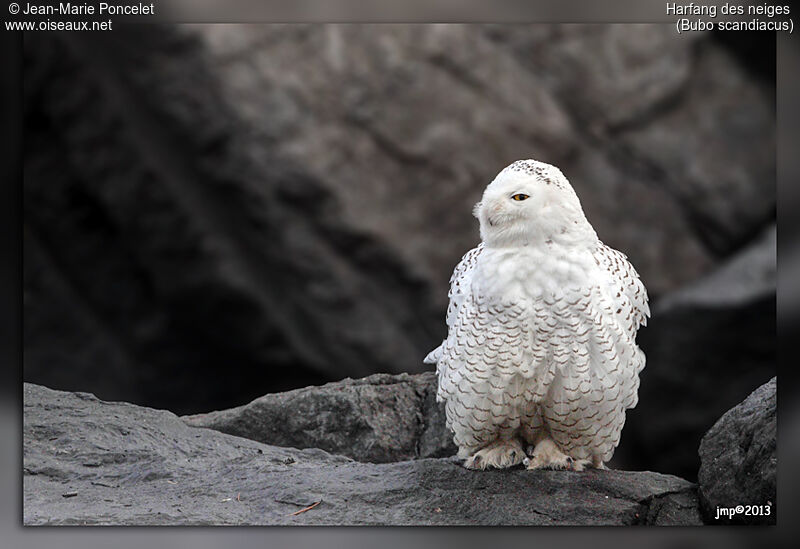Click the small orange twig on the rock
This screenshot has height=549, width=800.
click(x=306, y=509)
